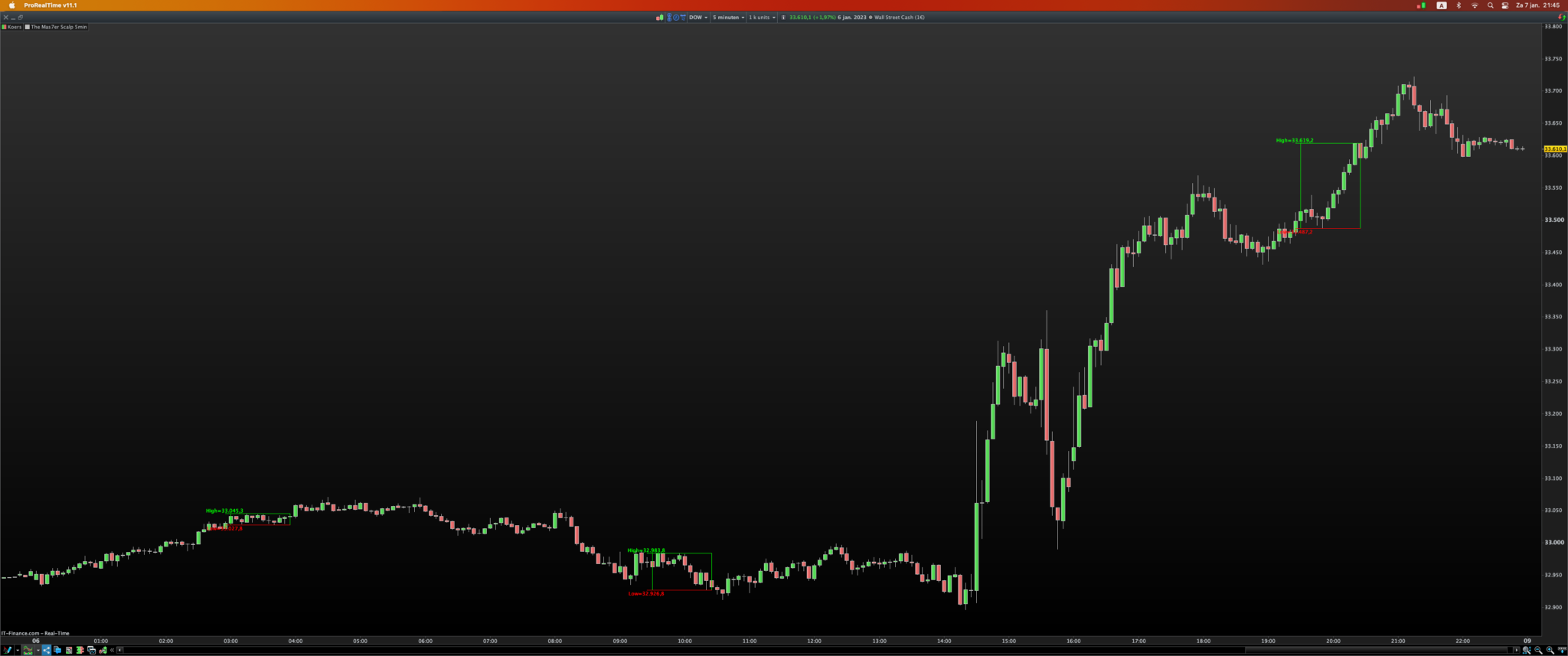Click the Wall Street Cash (1€) label
This screenshot has height=656, width=1568.
click(x=900, y=18)
